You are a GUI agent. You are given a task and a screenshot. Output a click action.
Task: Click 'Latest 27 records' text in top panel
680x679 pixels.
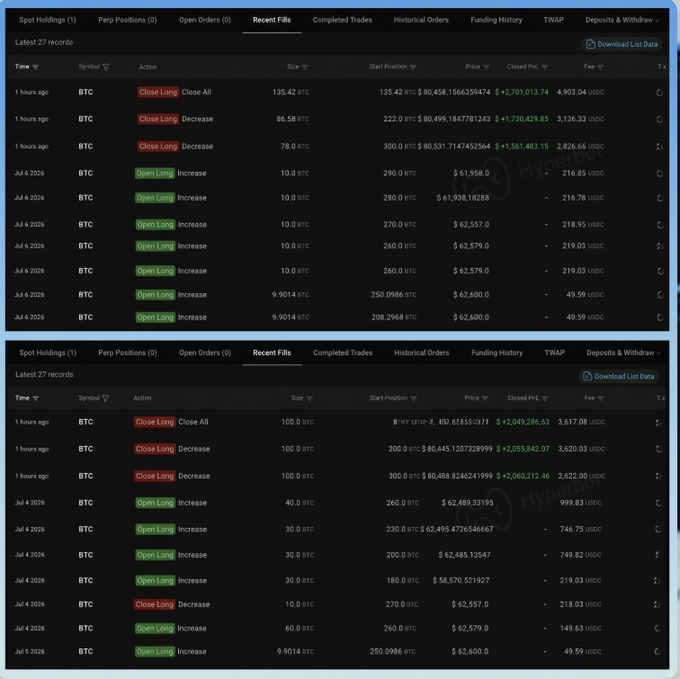(x=44, y=42)
